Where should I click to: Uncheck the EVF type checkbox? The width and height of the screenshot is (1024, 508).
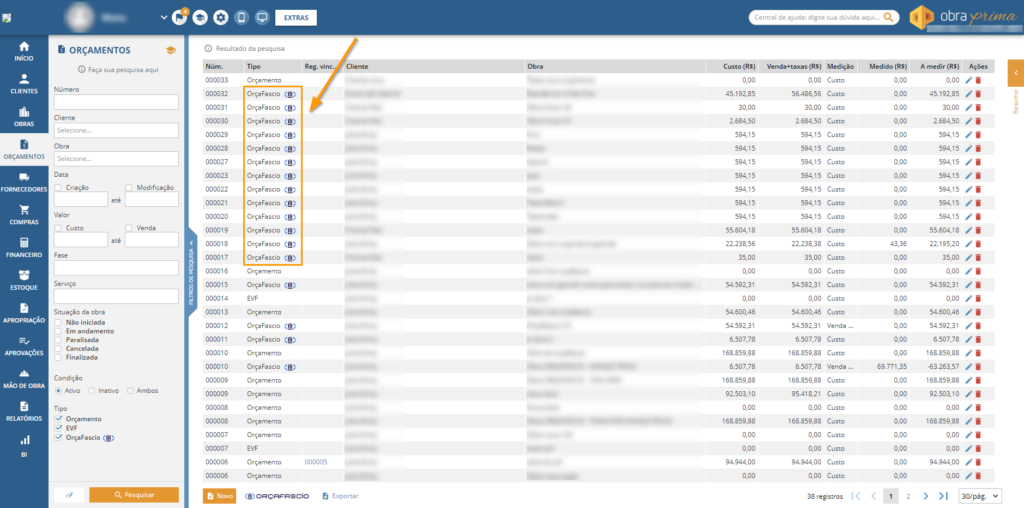pyautogui.click(x=59, y=428)
